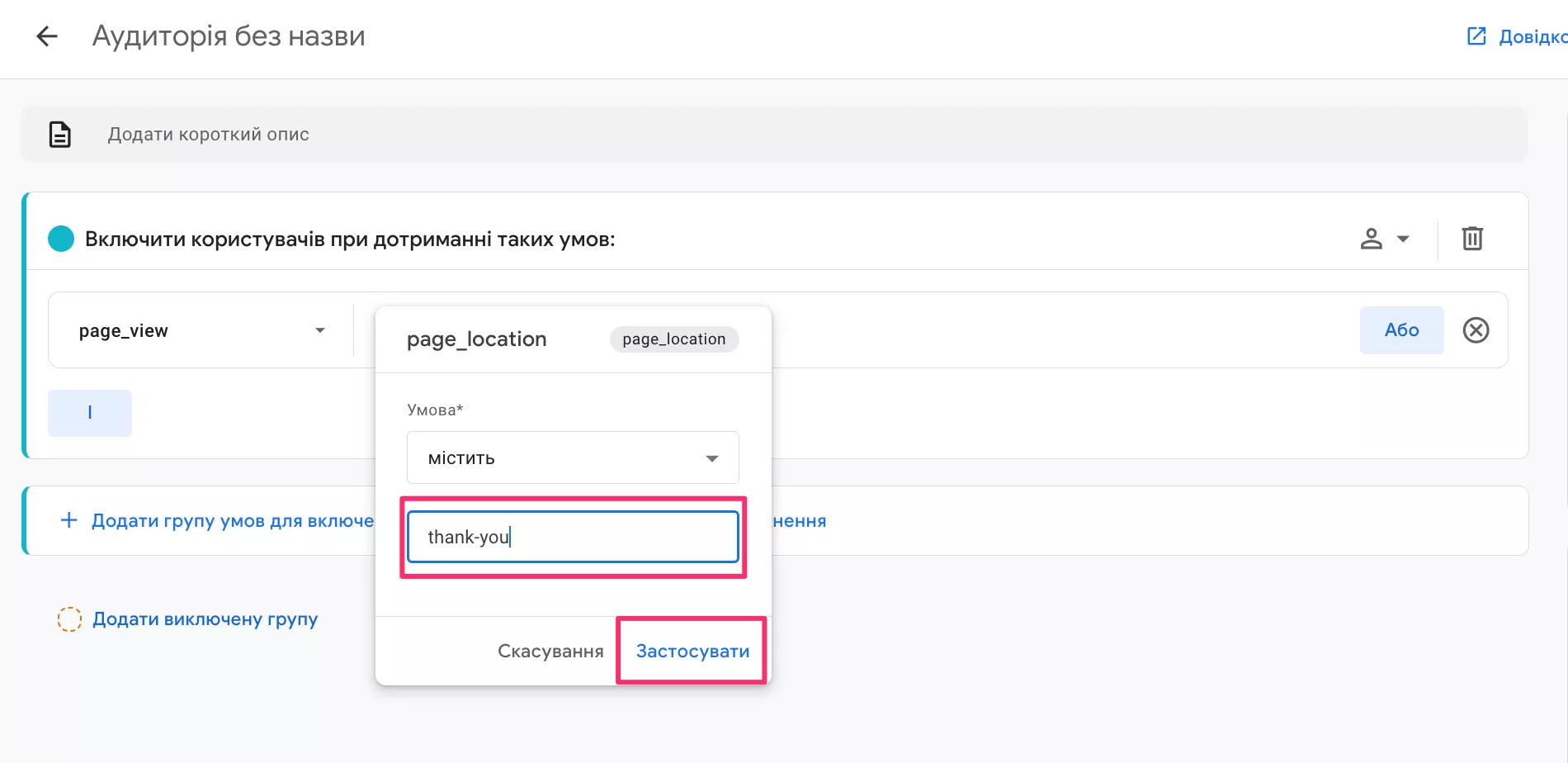Screen dimensions: 1568x763
Task: Click the back arrow icon
Action: (x=47, y=36)
